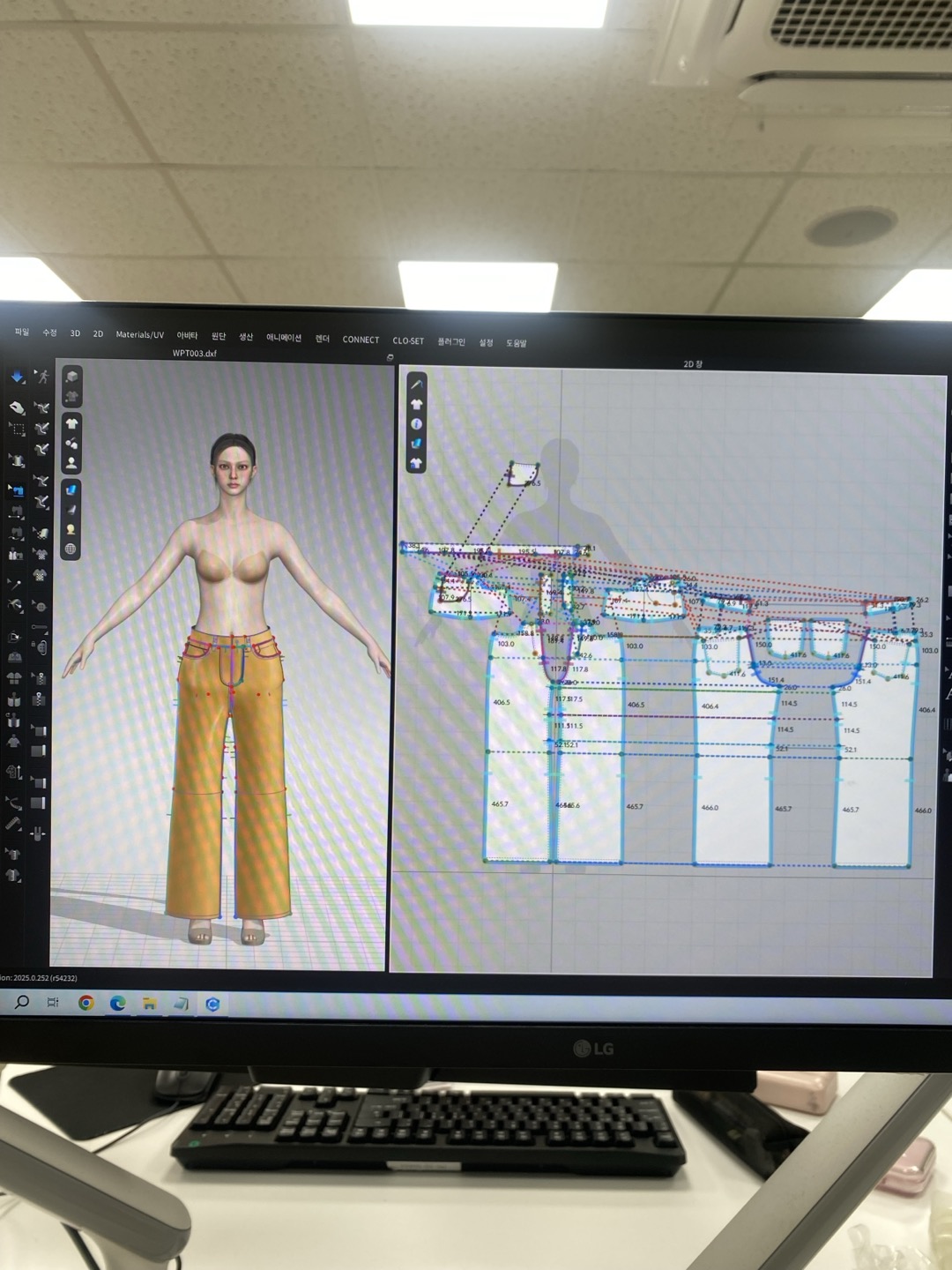Click the Select/Move hand tool
This screenshot has height=1270, width=952.
click(x=17, y=407)
